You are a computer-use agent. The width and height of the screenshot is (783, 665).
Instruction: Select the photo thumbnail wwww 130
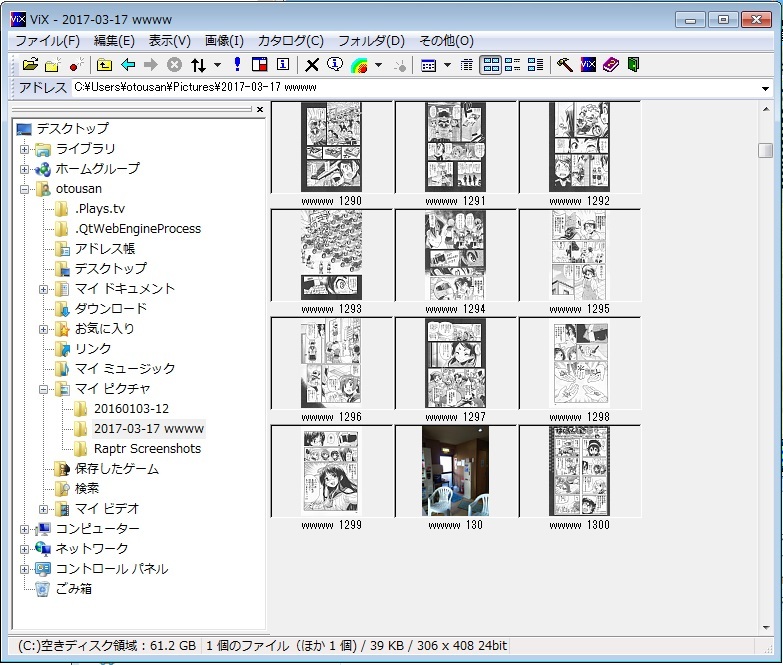tap(455, 471)
